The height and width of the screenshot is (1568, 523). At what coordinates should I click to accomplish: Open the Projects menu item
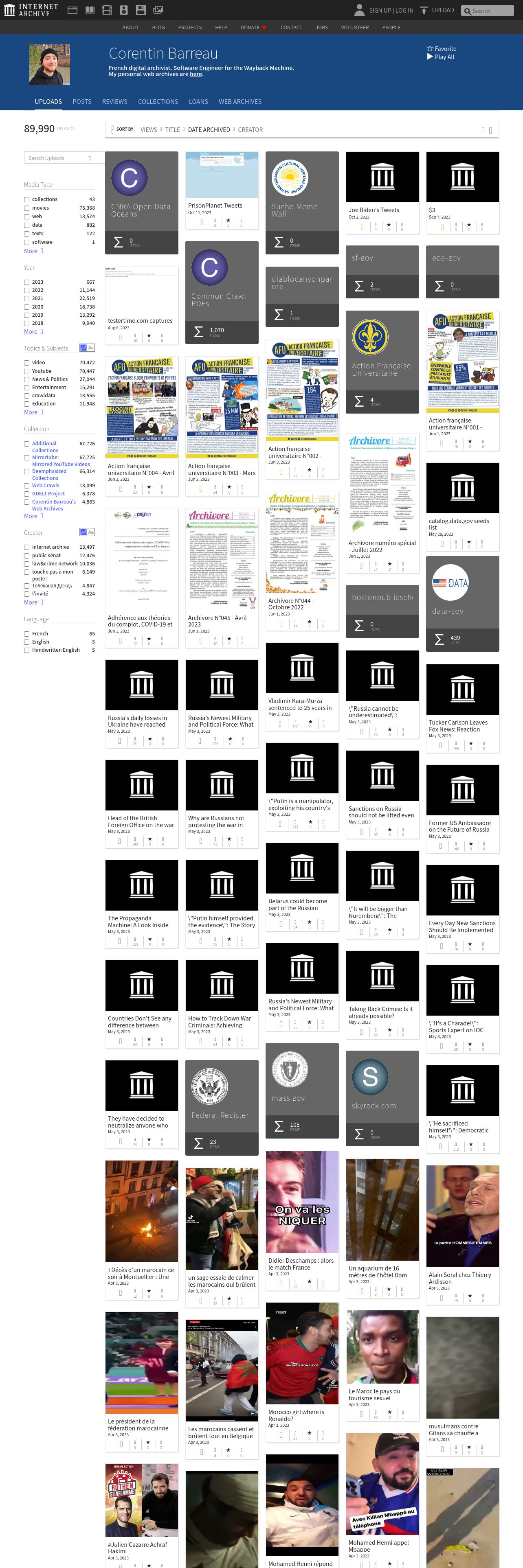(x=190, y=27)
